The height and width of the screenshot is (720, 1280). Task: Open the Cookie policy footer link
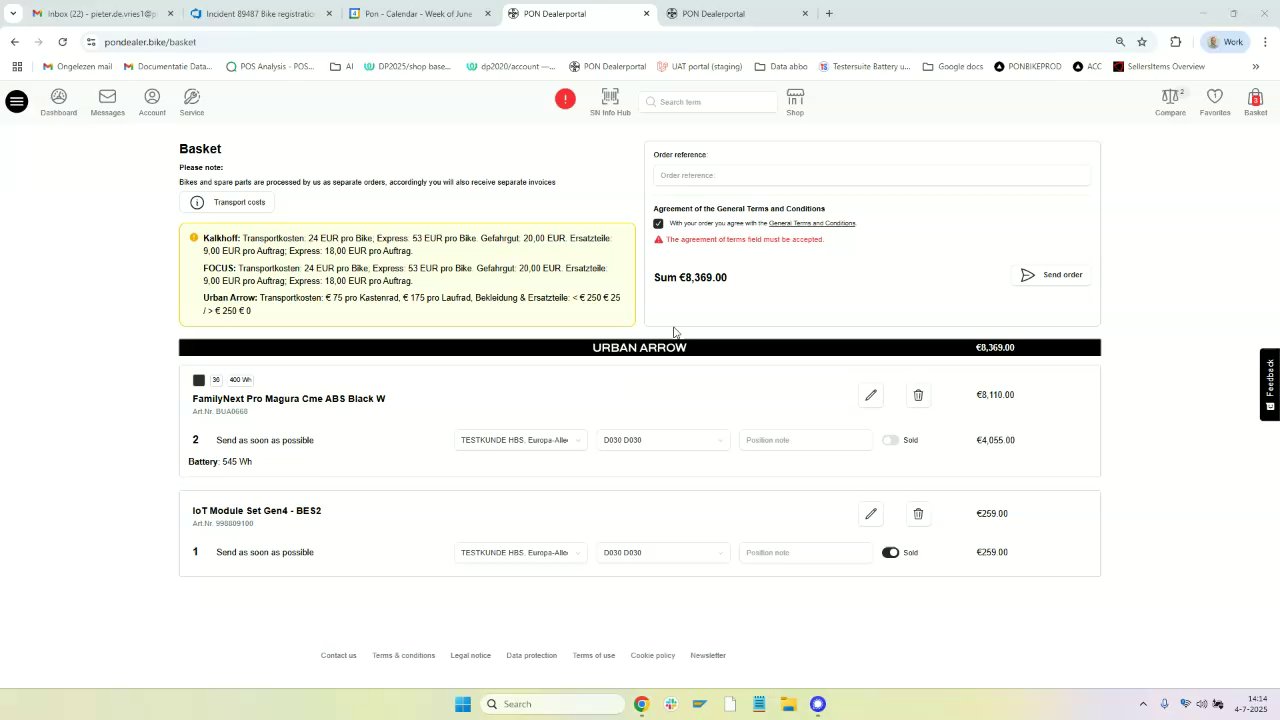(652, 656)
